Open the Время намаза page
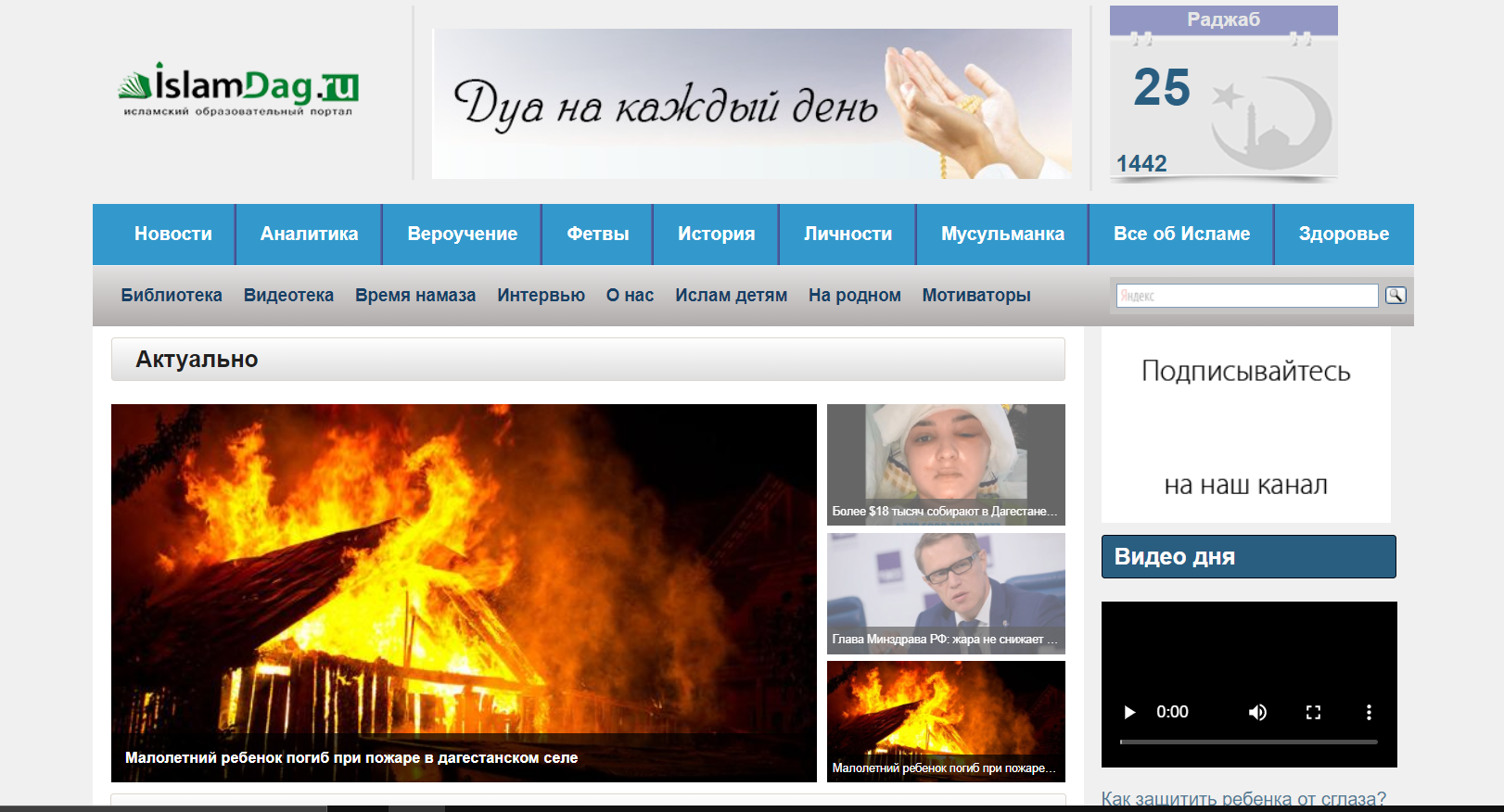 tap(414, 296)
